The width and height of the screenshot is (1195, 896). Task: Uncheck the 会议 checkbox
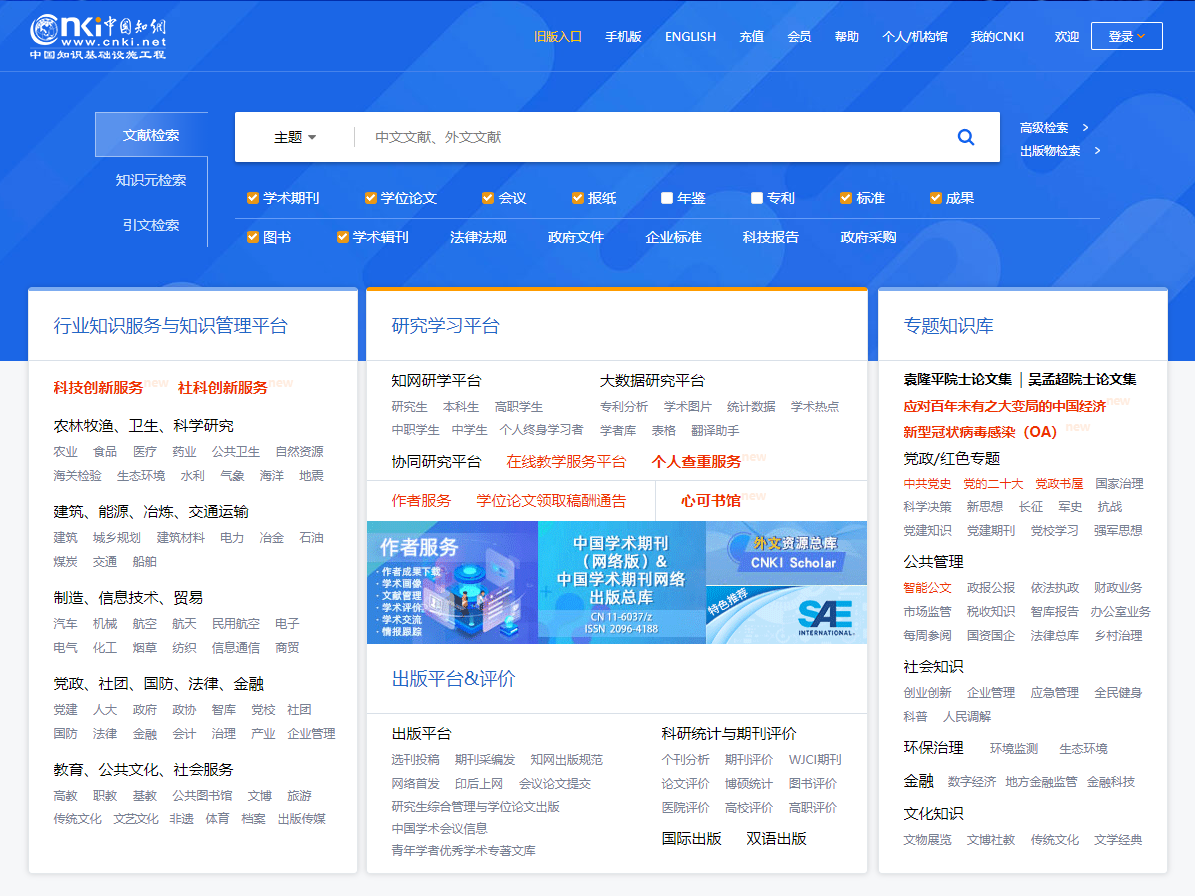489,198
